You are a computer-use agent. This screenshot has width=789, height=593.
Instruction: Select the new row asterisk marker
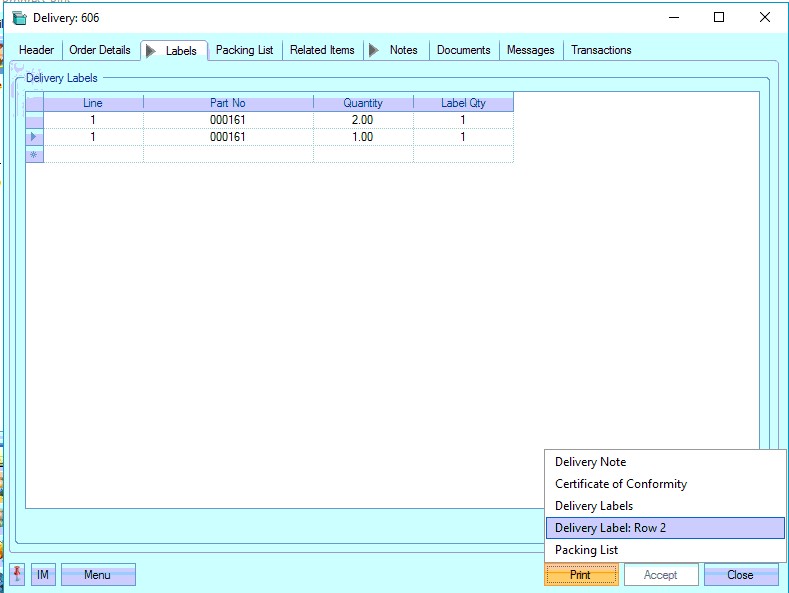point(34,154)
